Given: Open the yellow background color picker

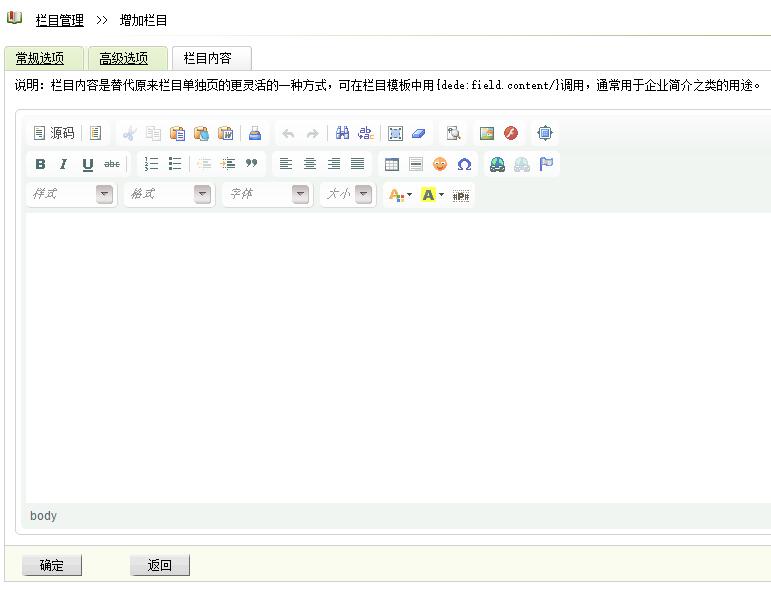Looking at the screenshot, I should point(432,195).
